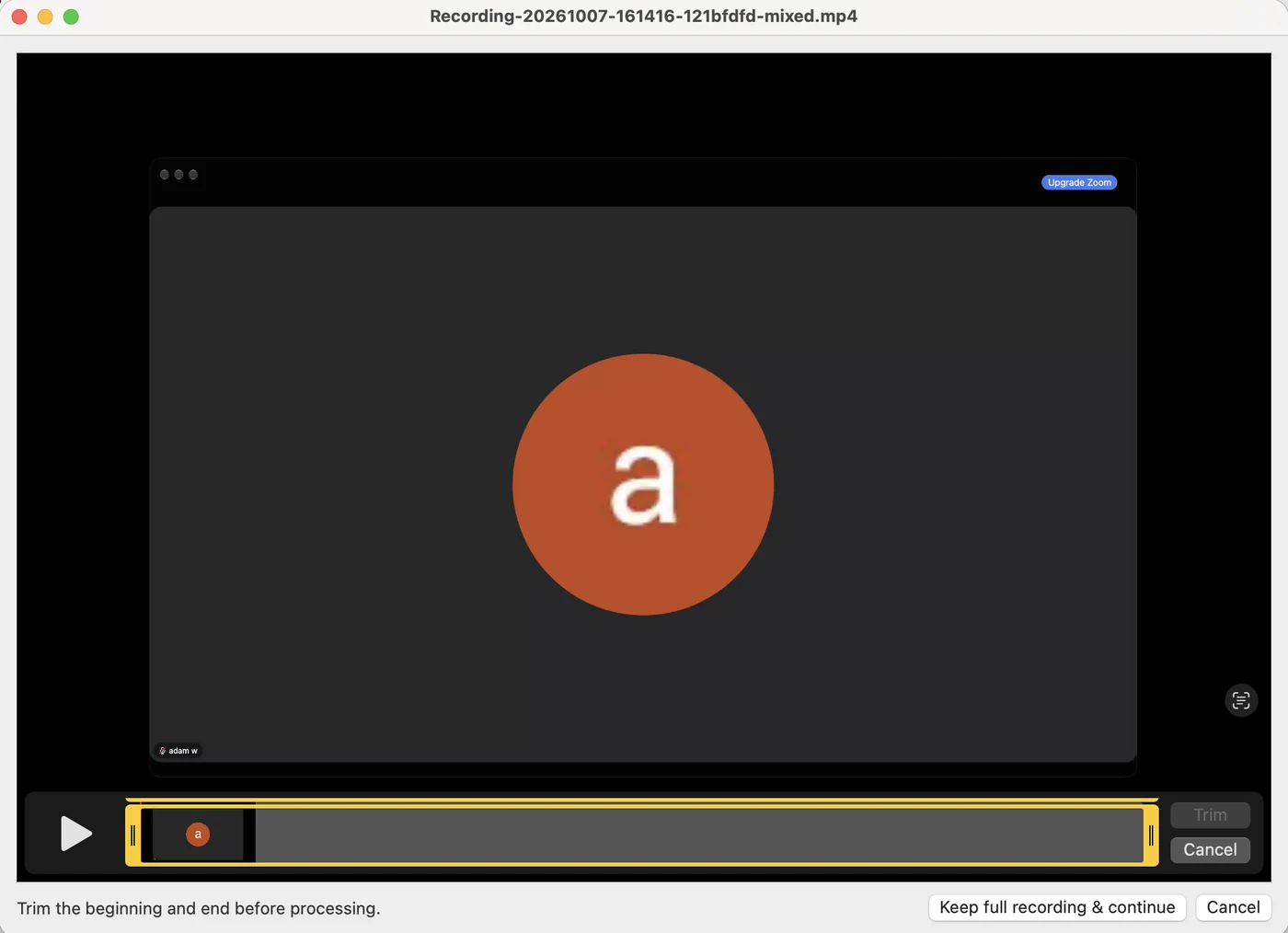Screen dimensions: 1288x933
Task: Maximize window with green button
Action: pyautogui.click(x=71, y=17)
